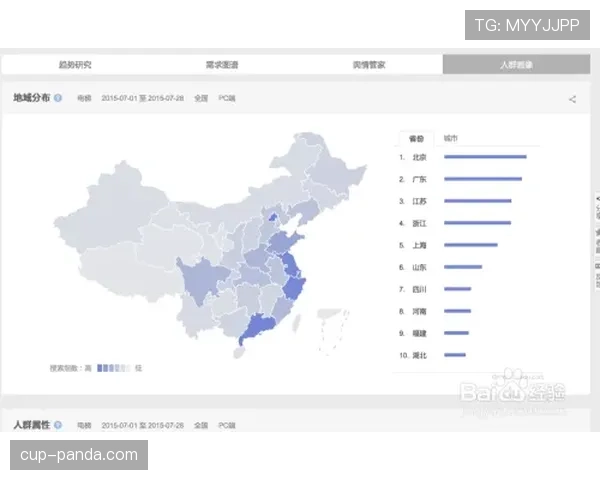Click Jiangsu province on the map

[291, 264]
